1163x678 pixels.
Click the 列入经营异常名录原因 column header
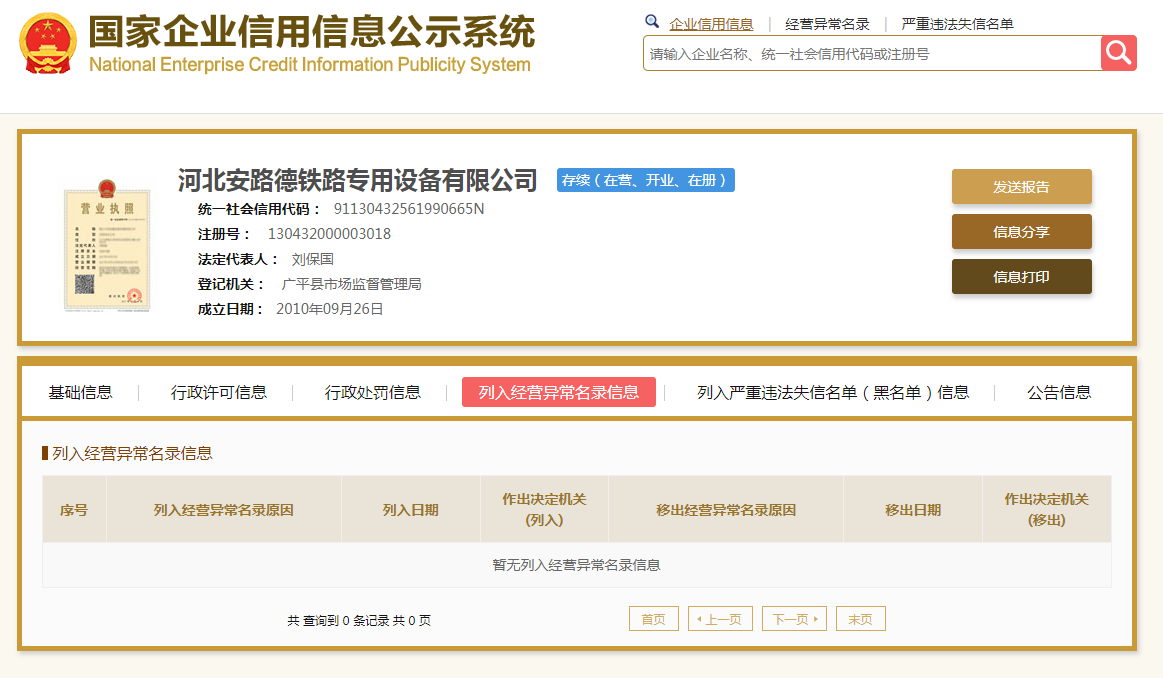(x=223, y=510)
